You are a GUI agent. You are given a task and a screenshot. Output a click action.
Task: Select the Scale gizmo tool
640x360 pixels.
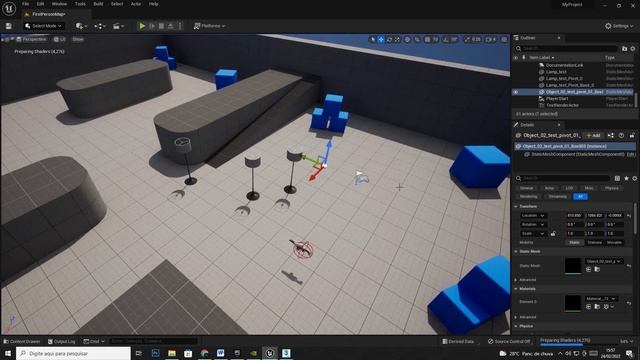397,39
